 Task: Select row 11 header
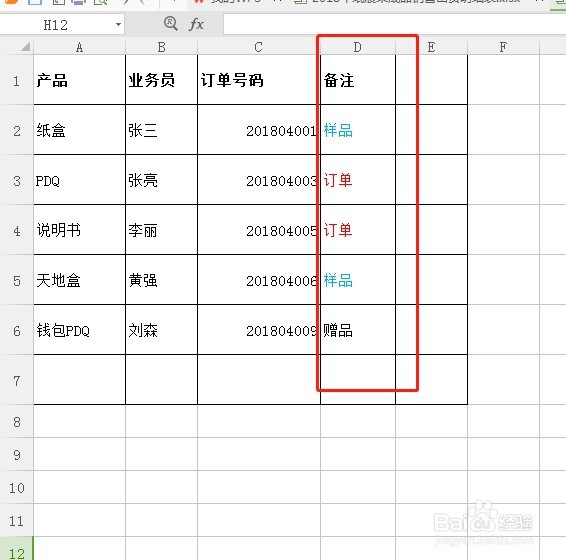(17, 520)
